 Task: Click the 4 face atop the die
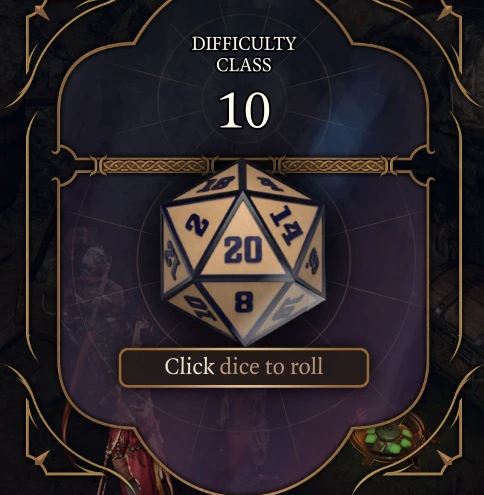click(x=272, y=183)
